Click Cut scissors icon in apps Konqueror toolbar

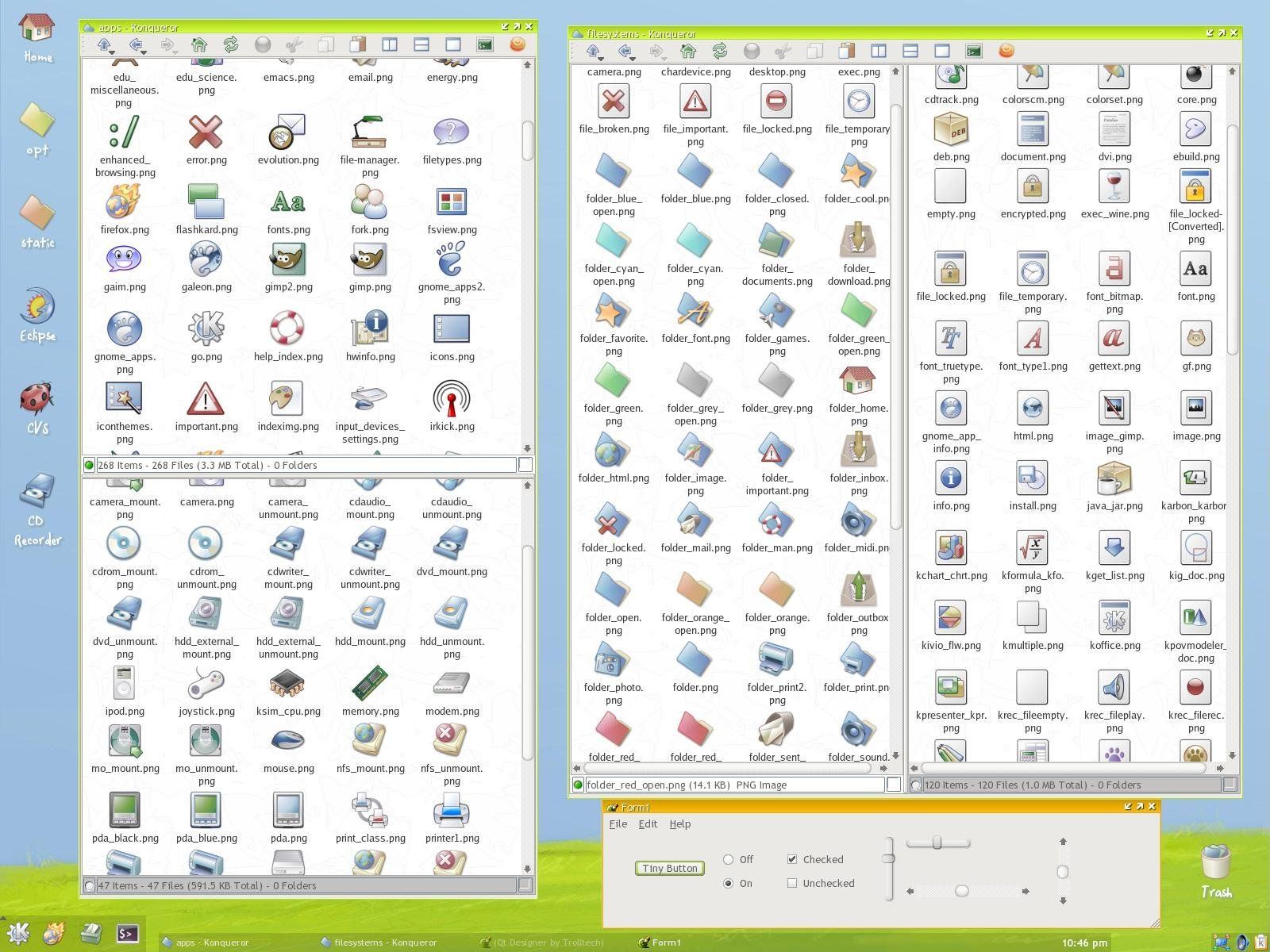[294, 45]
